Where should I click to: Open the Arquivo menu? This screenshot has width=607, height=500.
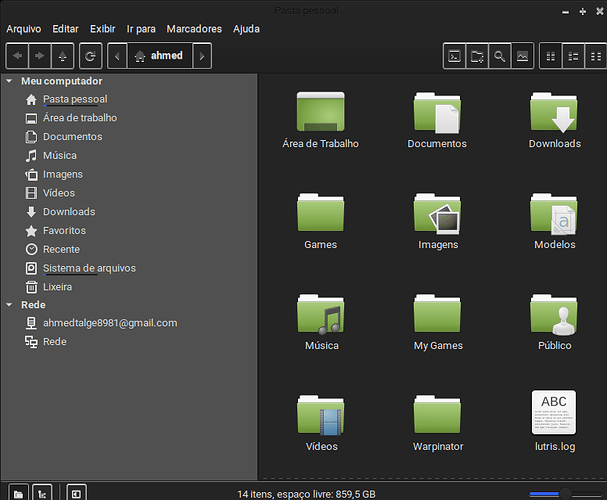24,29
